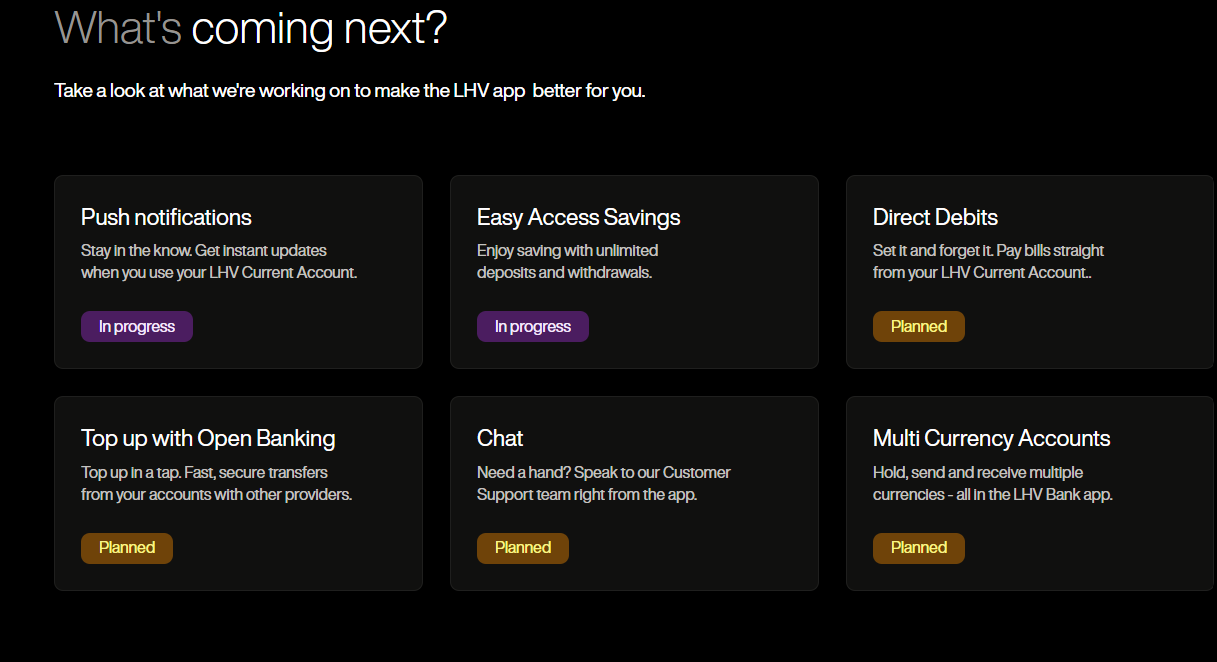Viewport: 1217px width, 662px height.
Task: Click the Top up in a tap description
Action: pos(216,483)
